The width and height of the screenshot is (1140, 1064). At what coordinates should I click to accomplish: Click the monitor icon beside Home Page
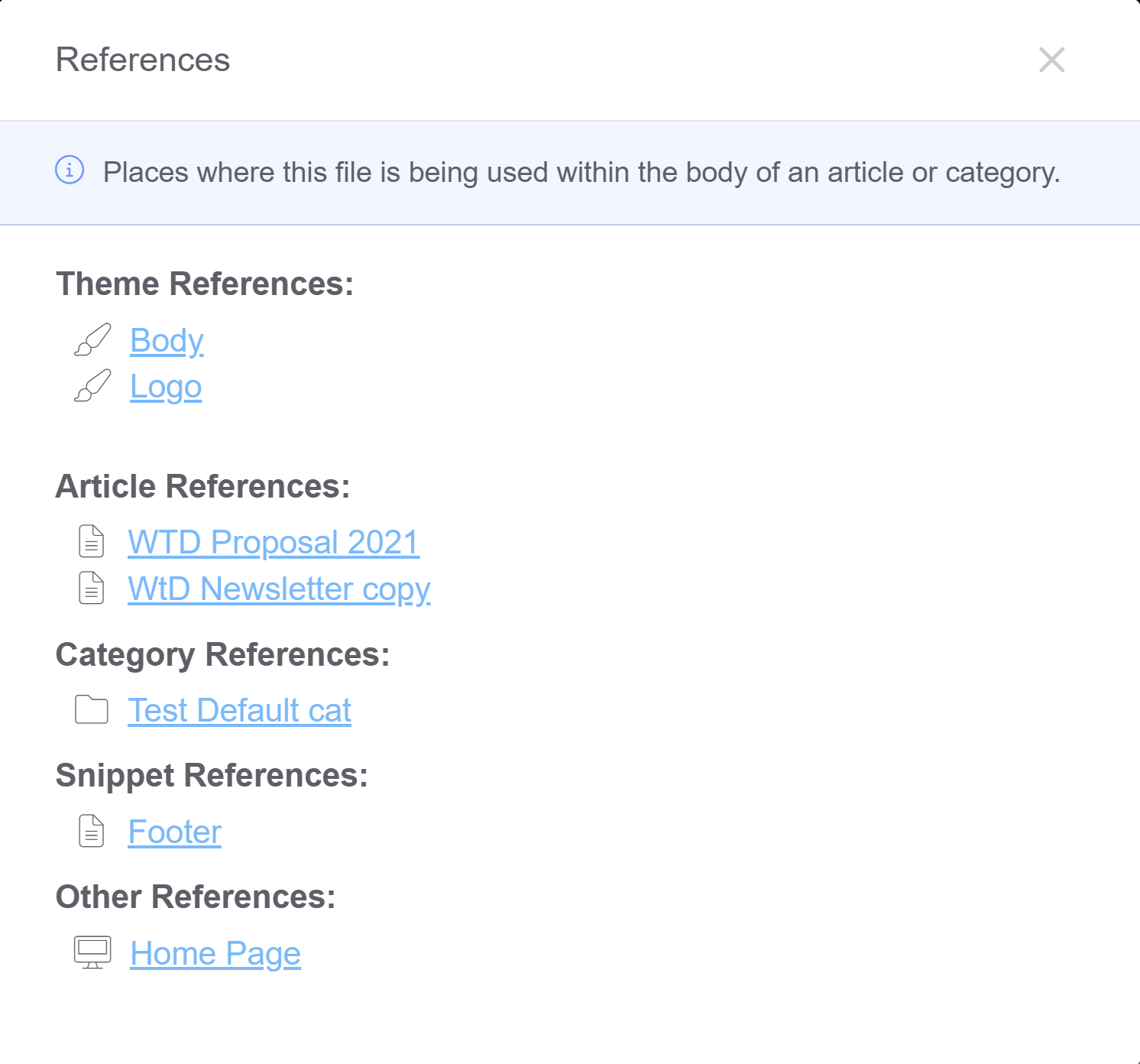92,952
